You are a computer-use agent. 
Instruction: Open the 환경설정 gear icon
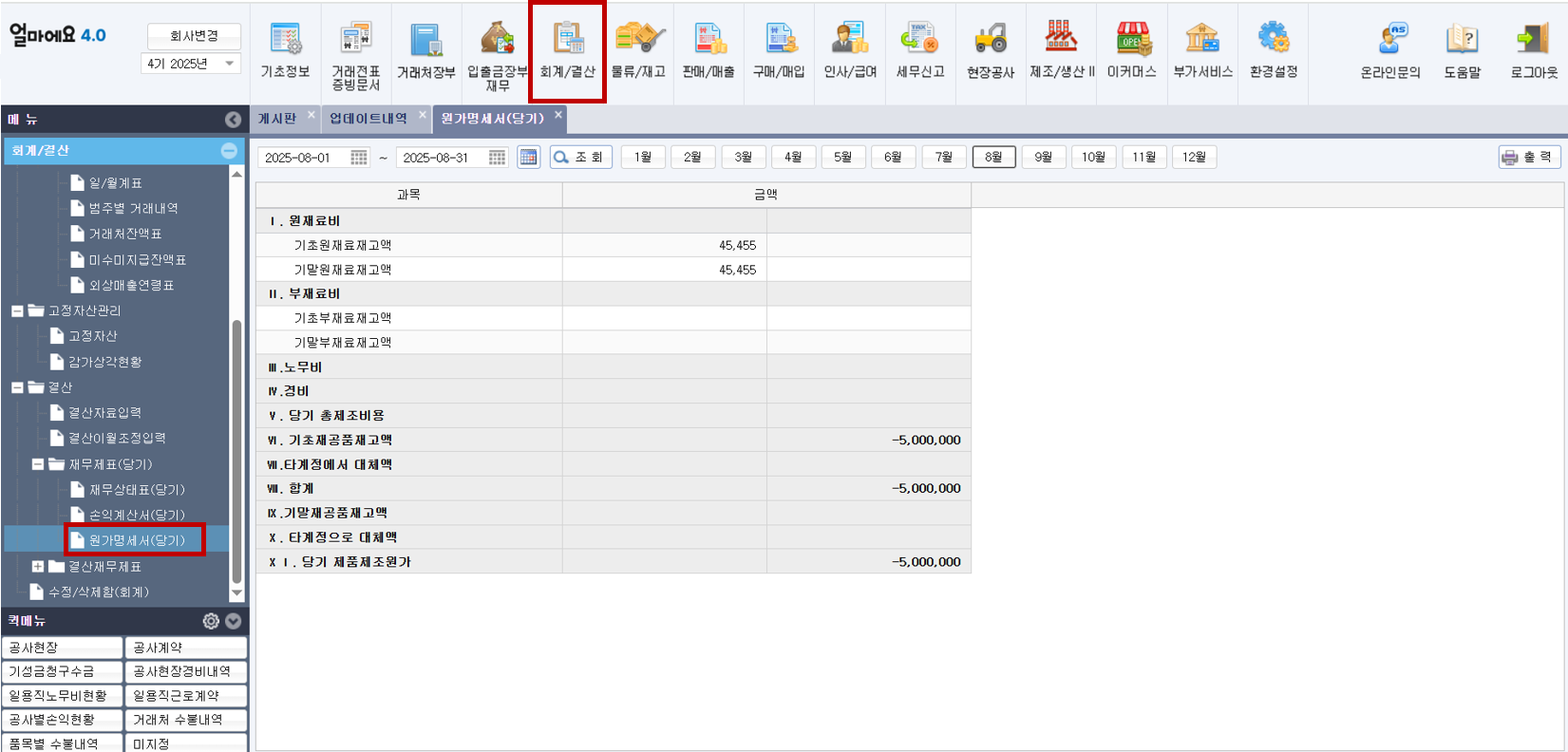(1274, 51)
